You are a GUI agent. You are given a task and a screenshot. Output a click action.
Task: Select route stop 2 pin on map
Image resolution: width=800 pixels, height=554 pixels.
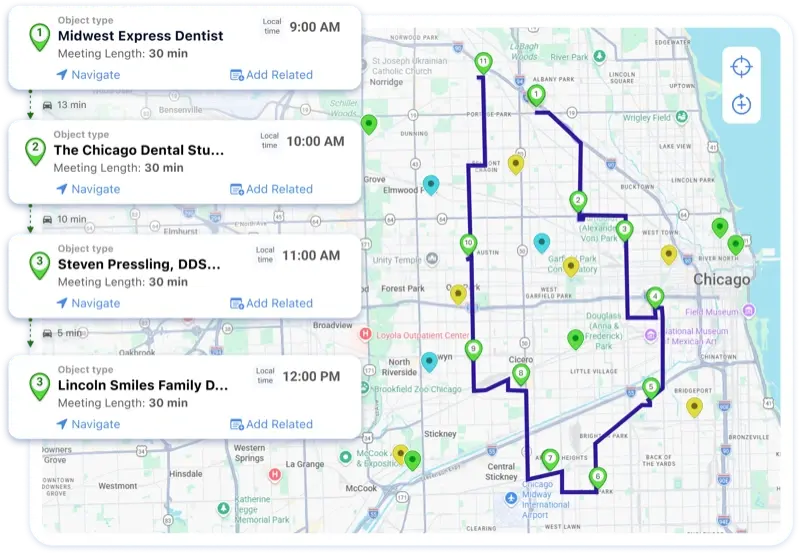tap(578, 202)
